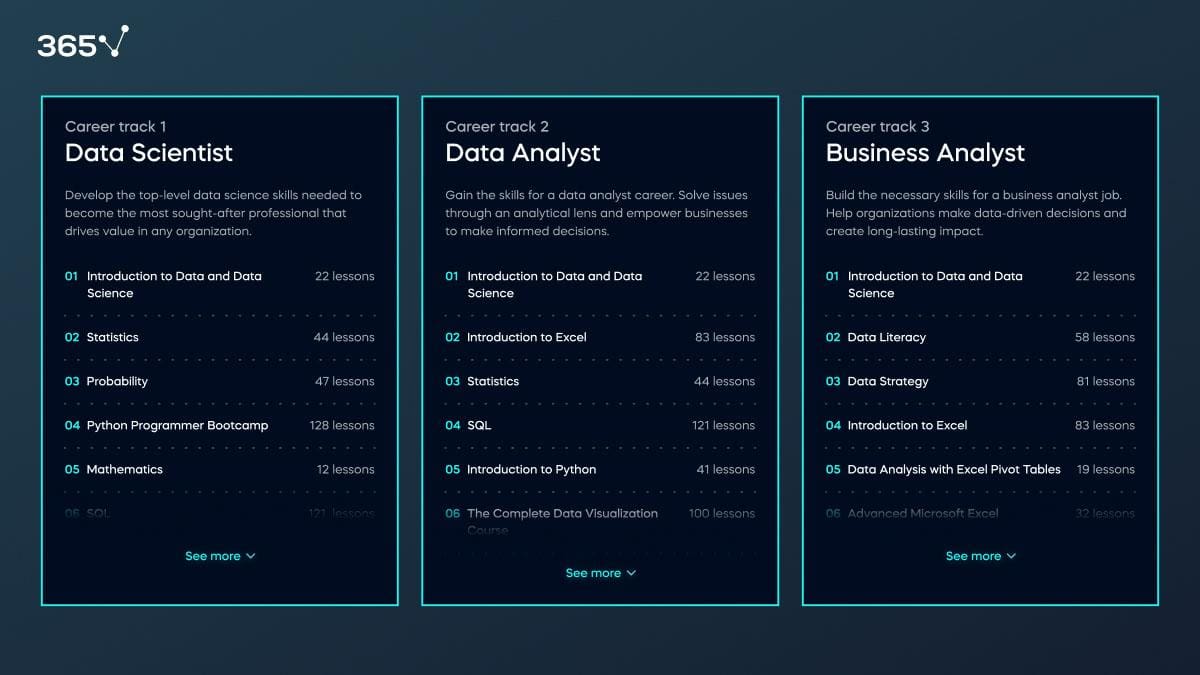Expand Business Analyst track with See more

click(x=981, y=556)
